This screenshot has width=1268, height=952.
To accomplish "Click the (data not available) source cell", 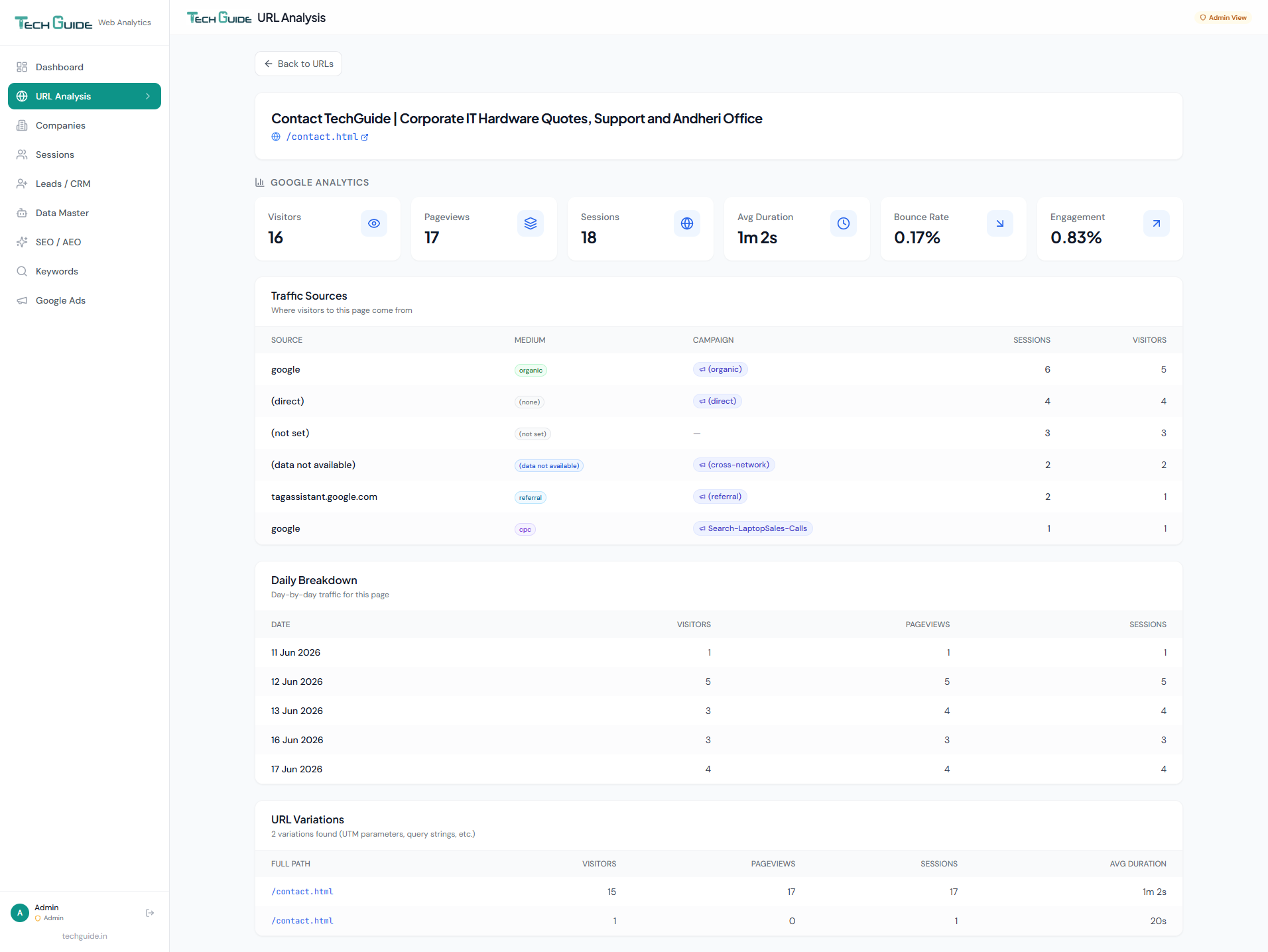I will click(313, 465).
